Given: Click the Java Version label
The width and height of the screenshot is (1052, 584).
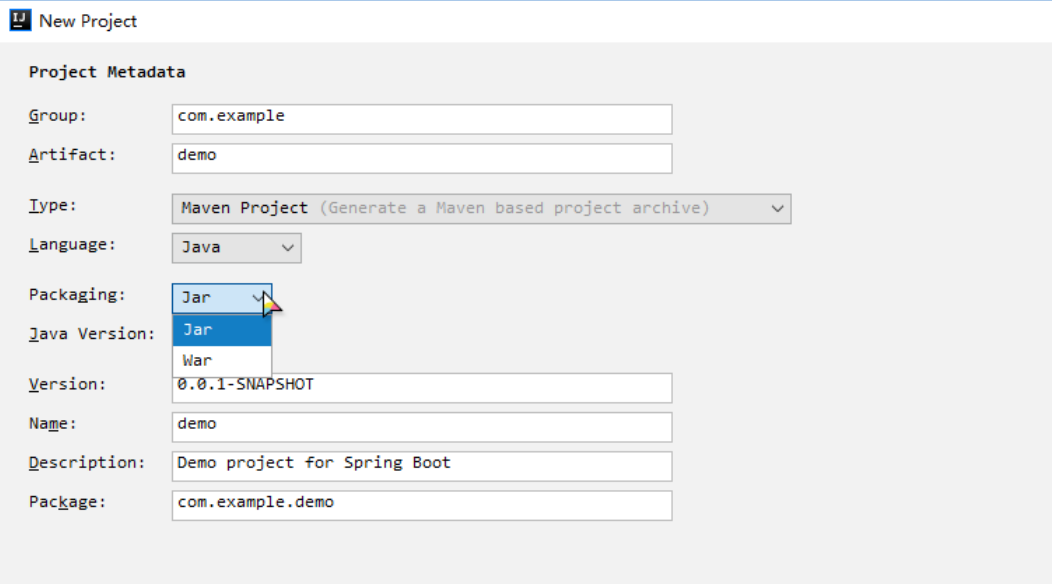Looking at the screenshot, I should 91,334.
